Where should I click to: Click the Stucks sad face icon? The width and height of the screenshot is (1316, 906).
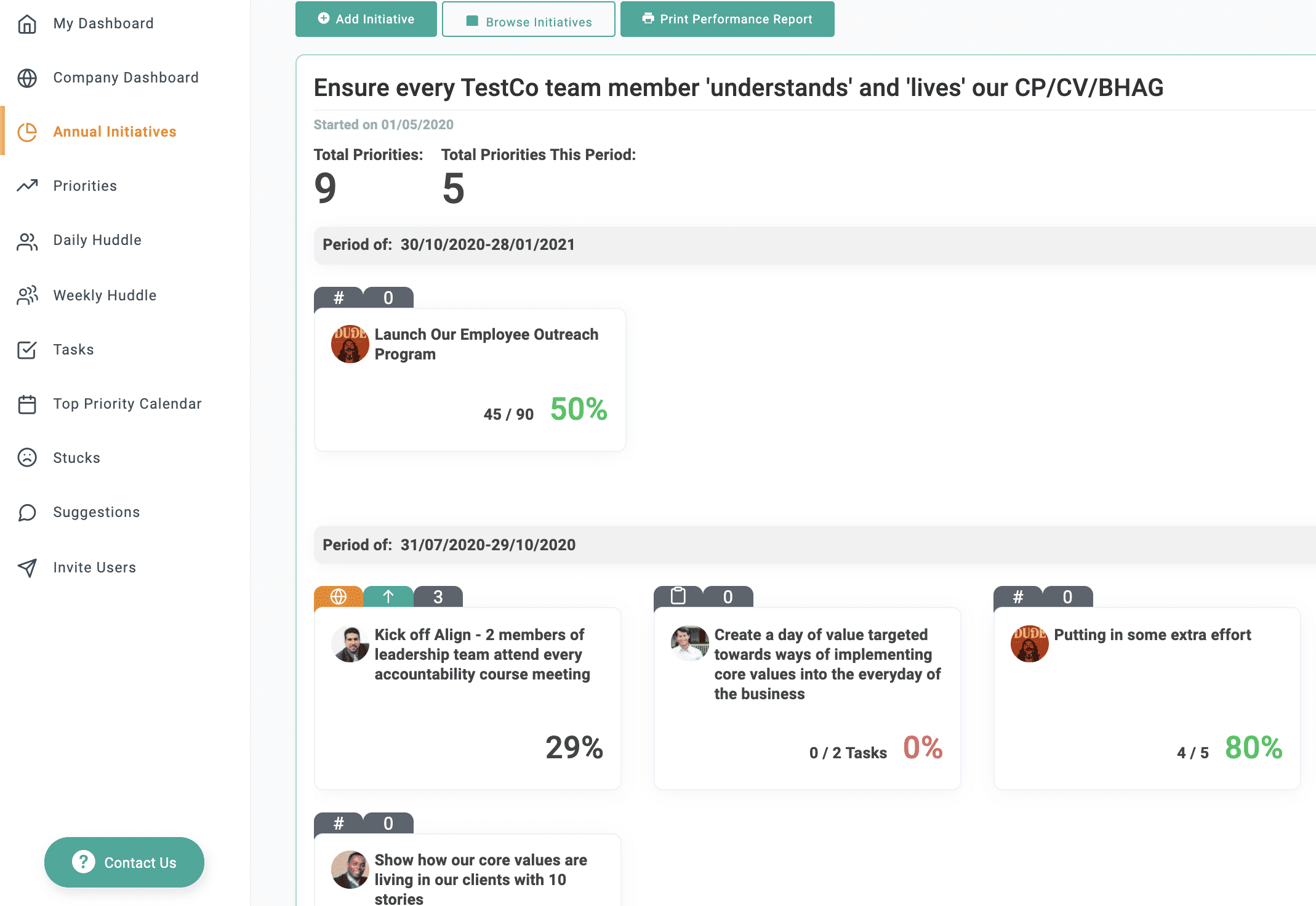pos(27,457)
